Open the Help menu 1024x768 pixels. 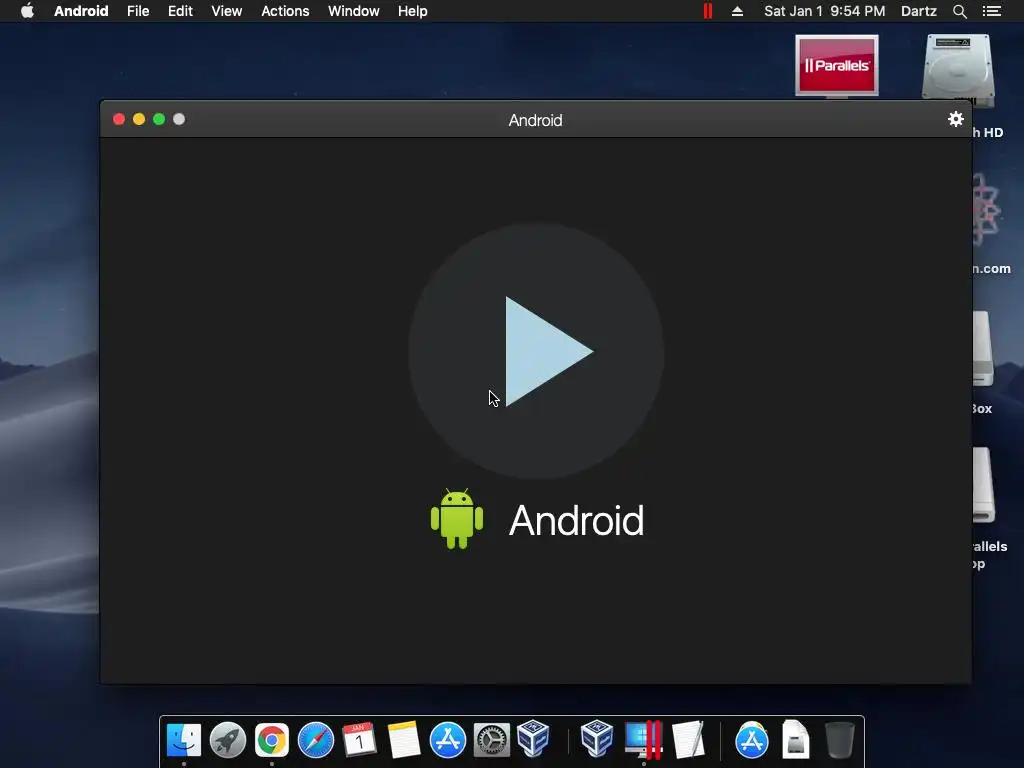coord(413,11)
